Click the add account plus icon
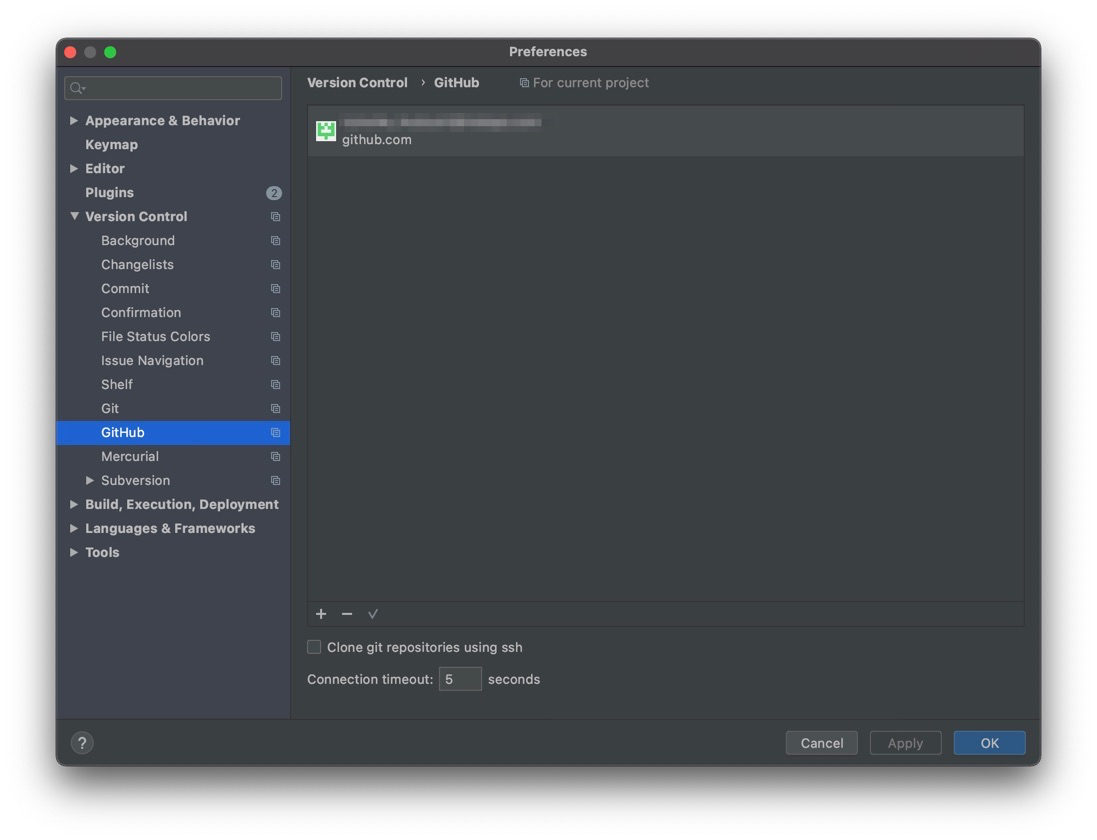Image resolution: width=1097 pixels, height=840 pixels. pyautogui.click(x=321, y=614)
